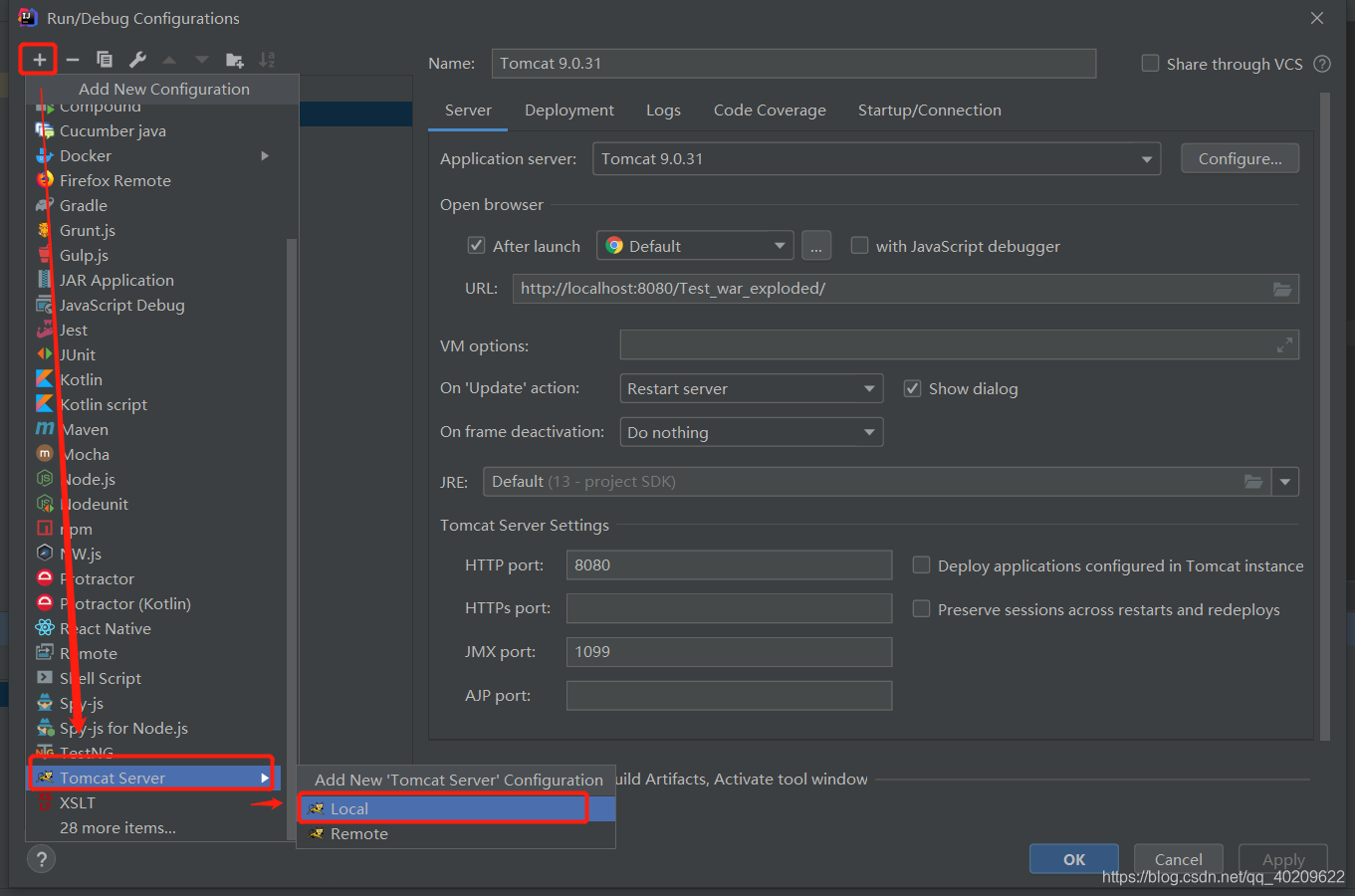Click the folder icon in URL field

(1282, 289)
